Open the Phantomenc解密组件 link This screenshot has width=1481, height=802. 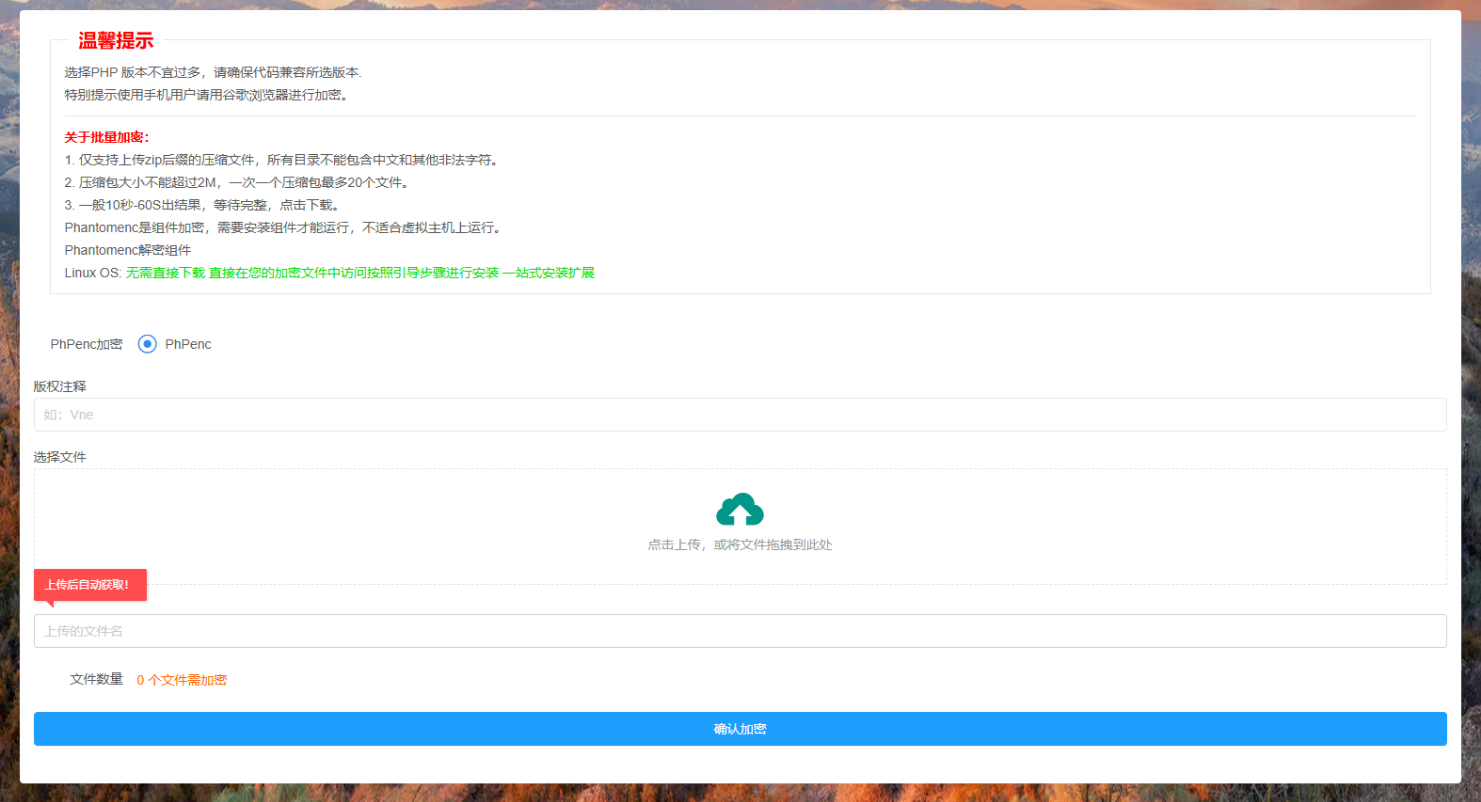pyautogui.click(x=126, y=249)
